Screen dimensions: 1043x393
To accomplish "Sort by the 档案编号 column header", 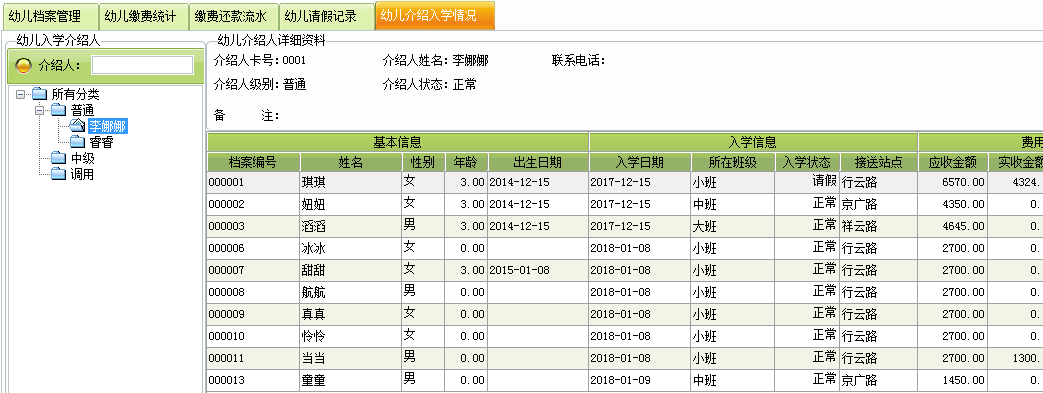I will point(253,162).
